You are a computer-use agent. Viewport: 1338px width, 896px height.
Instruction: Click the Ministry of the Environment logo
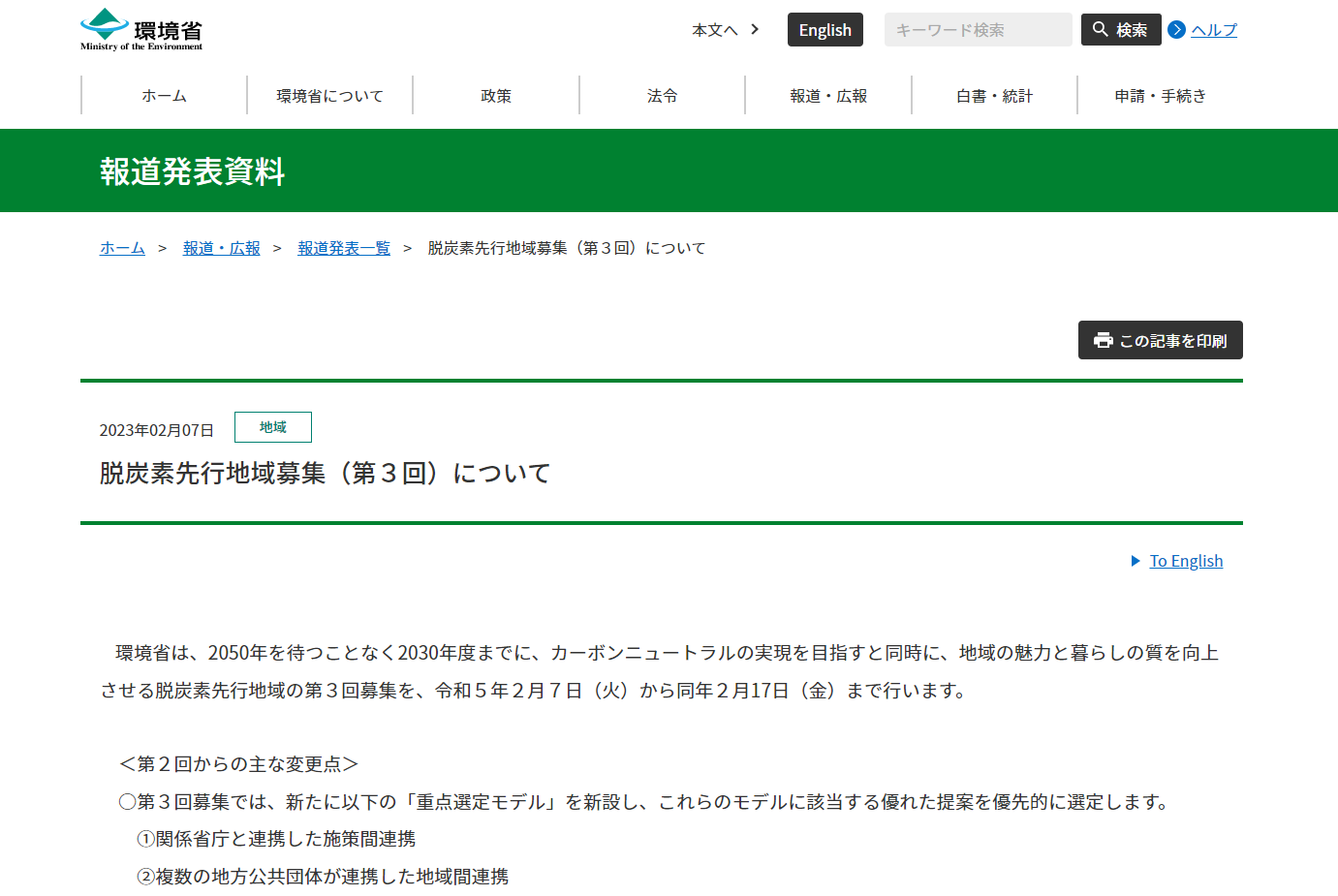click(x=141, y=30)
